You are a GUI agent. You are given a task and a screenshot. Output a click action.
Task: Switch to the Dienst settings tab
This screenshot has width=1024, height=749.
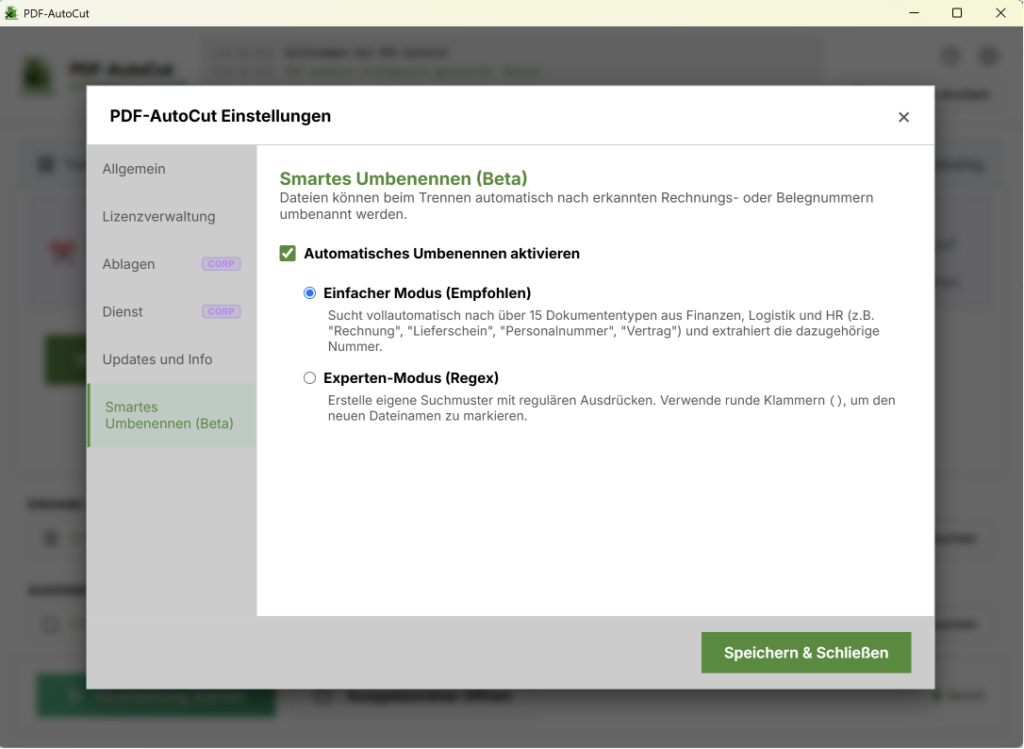[172, 312]
